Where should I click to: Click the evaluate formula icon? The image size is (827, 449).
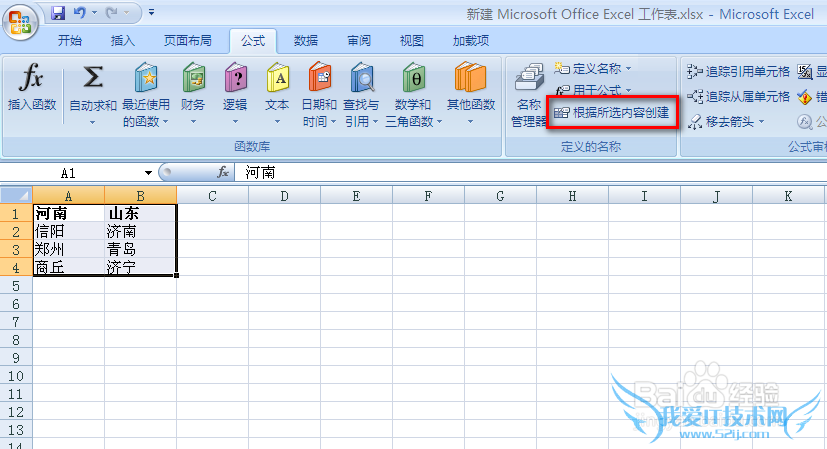click(x=804, y=122)
